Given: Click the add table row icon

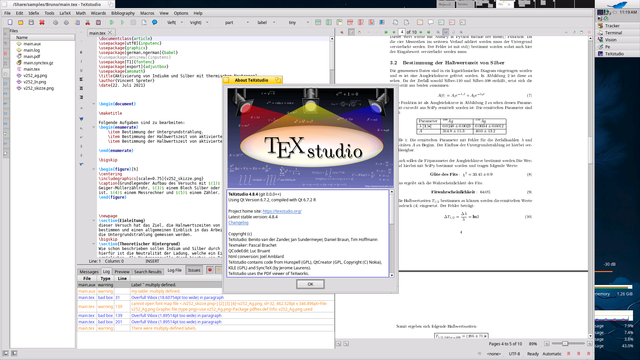Looking at the screenshot, I should pyautogui.click(x=318, y=22).
